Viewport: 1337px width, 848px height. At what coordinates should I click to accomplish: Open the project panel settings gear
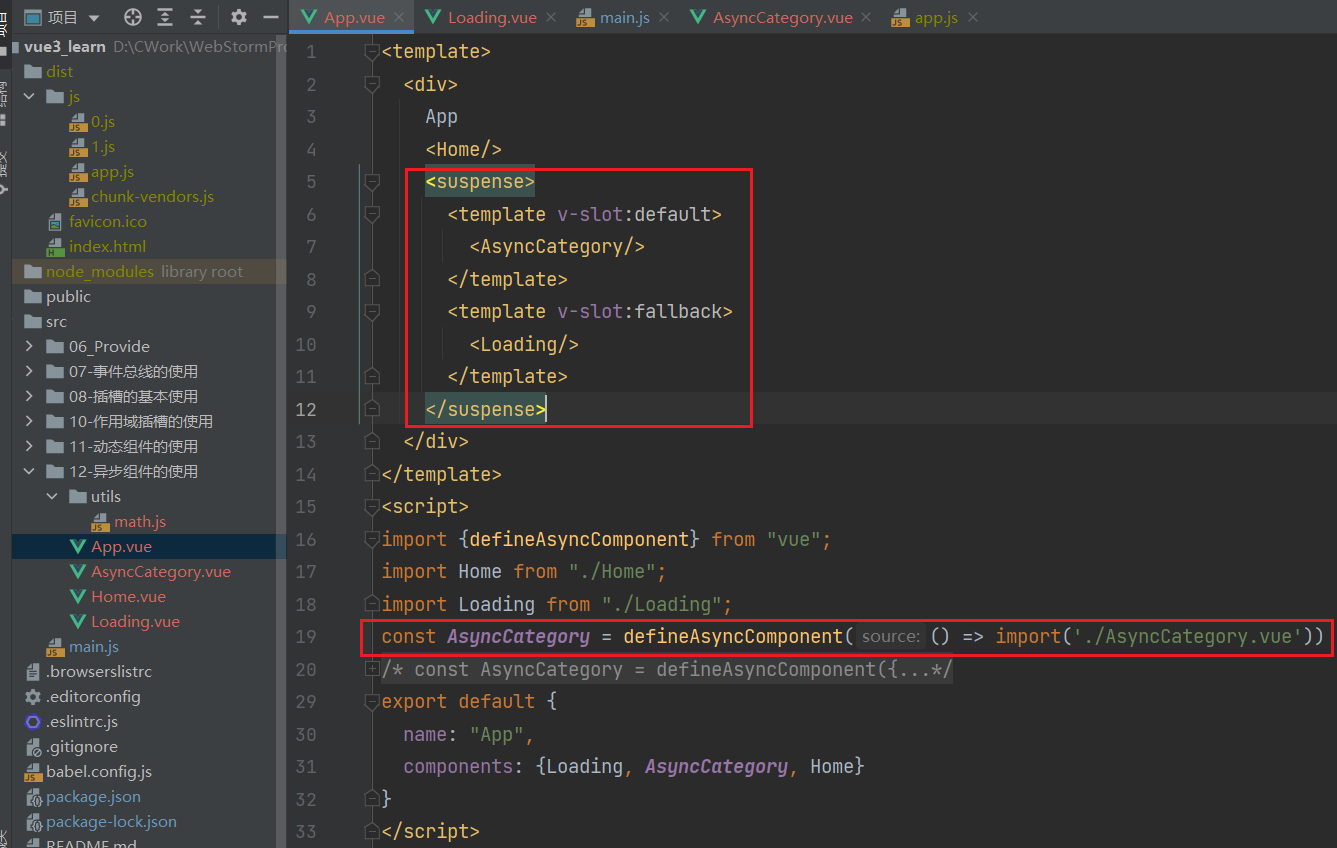pos(238,17)
